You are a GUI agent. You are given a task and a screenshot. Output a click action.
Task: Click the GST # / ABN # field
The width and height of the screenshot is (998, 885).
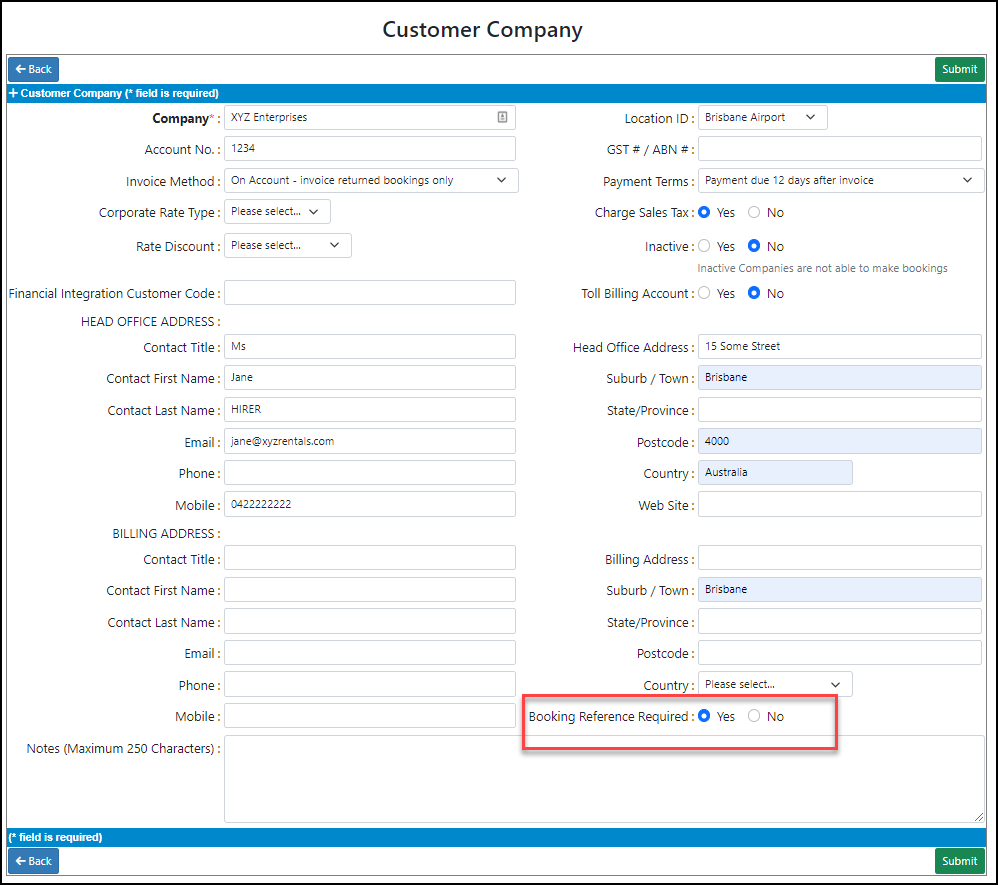pyautogui.click(x=840, y=148)
